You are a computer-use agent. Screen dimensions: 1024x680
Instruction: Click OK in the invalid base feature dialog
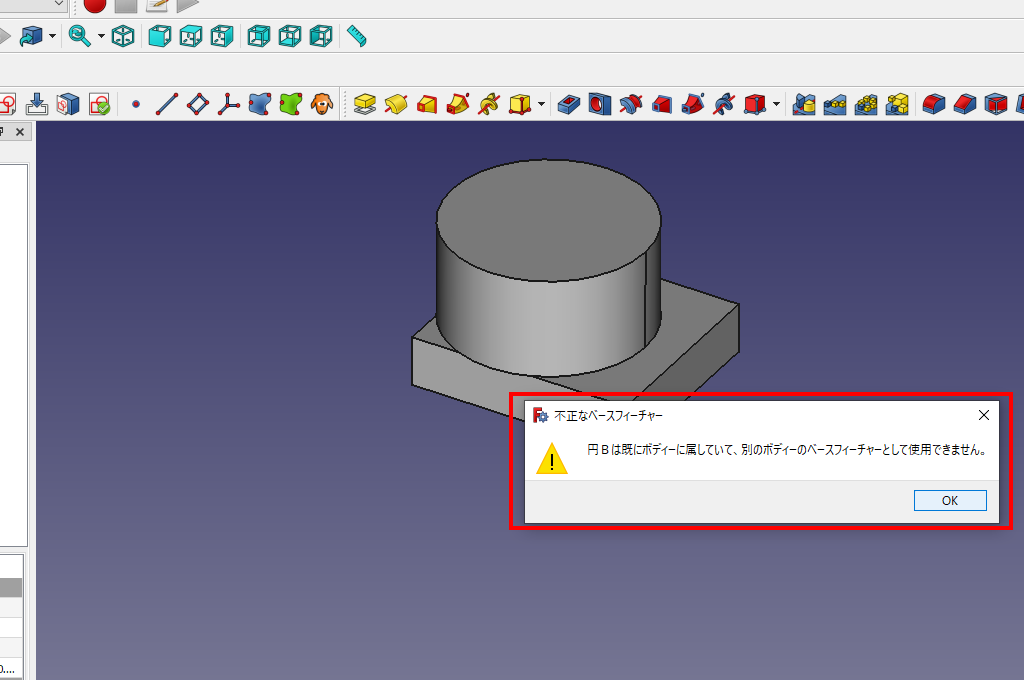tap(950, 500)
